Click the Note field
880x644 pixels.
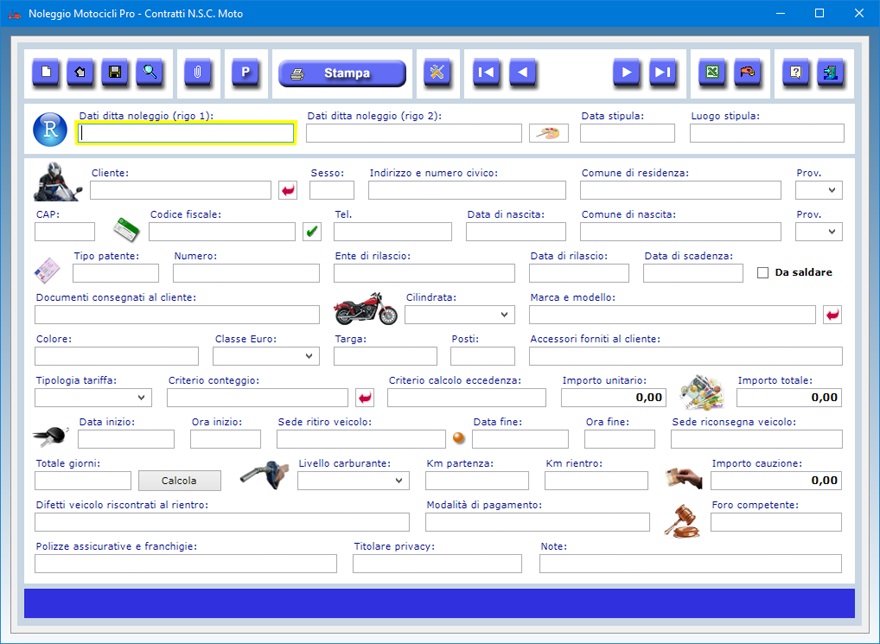(x=691, y=564)
